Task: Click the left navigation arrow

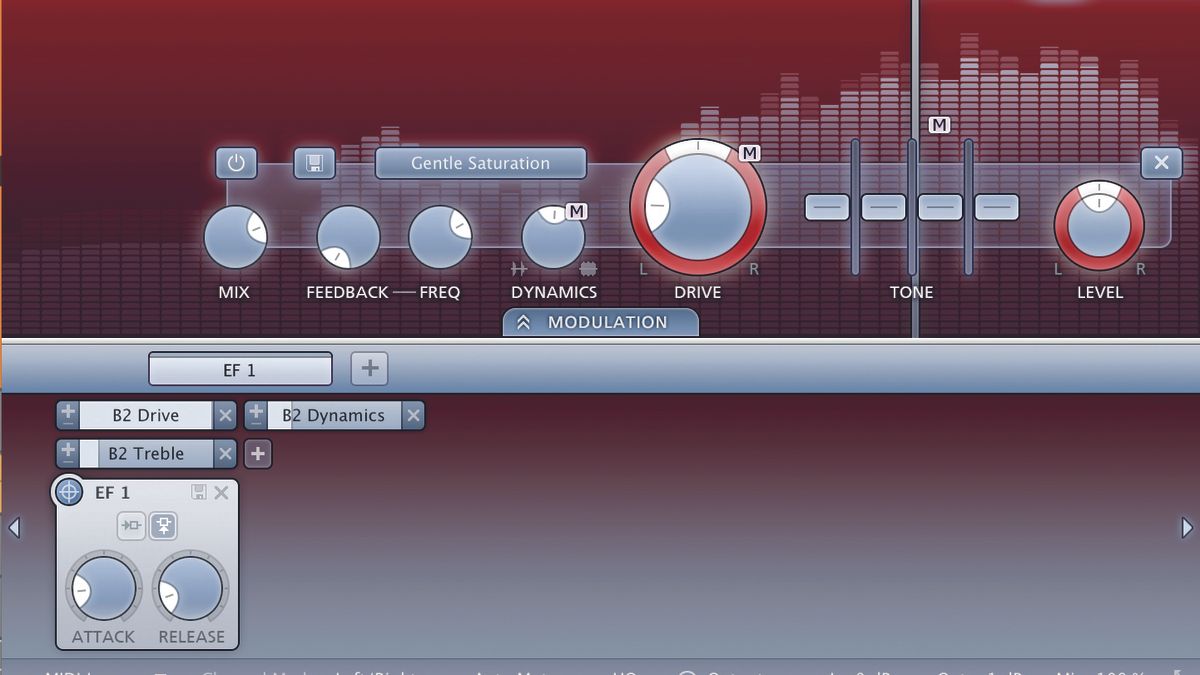Action: click(15, 528)
